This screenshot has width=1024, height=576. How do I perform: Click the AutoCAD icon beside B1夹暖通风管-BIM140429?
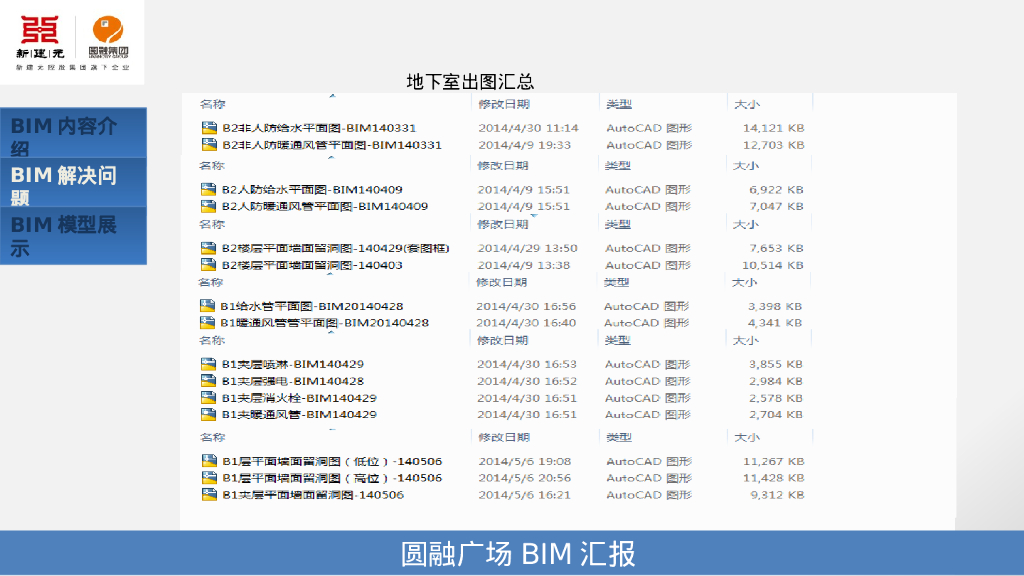[x=206, y=415]
